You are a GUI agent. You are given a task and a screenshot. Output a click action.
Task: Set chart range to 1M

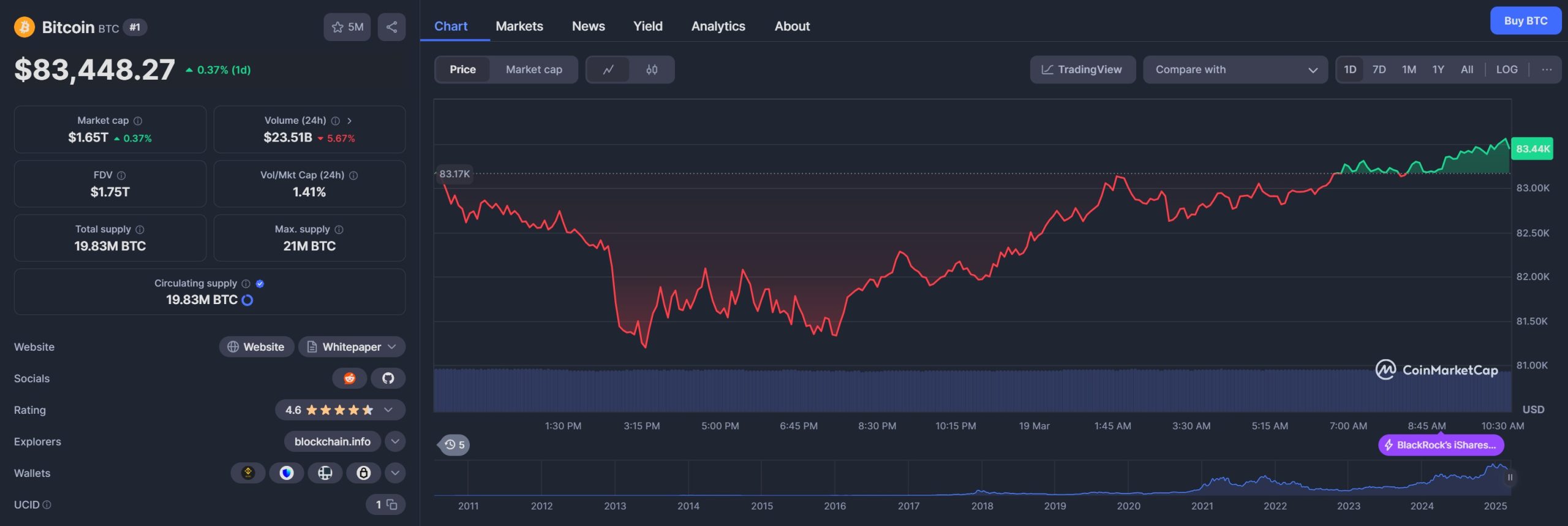(x=1409, y=69)
